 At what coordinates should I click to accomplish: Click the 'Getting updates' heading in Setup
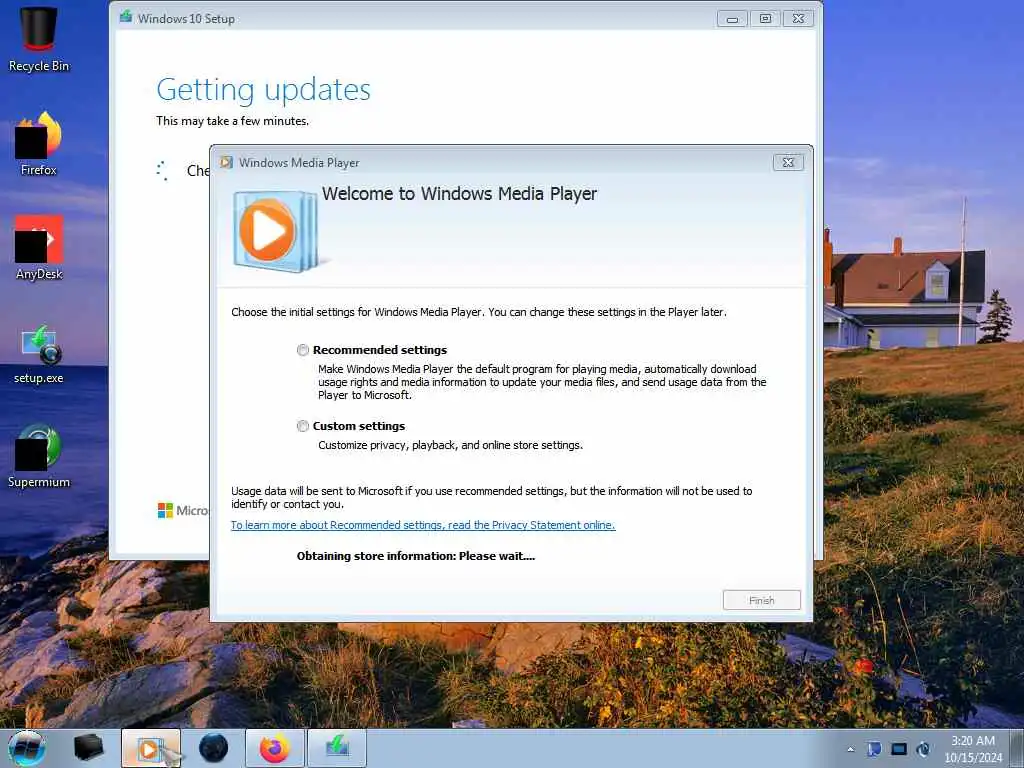[263, 89]
